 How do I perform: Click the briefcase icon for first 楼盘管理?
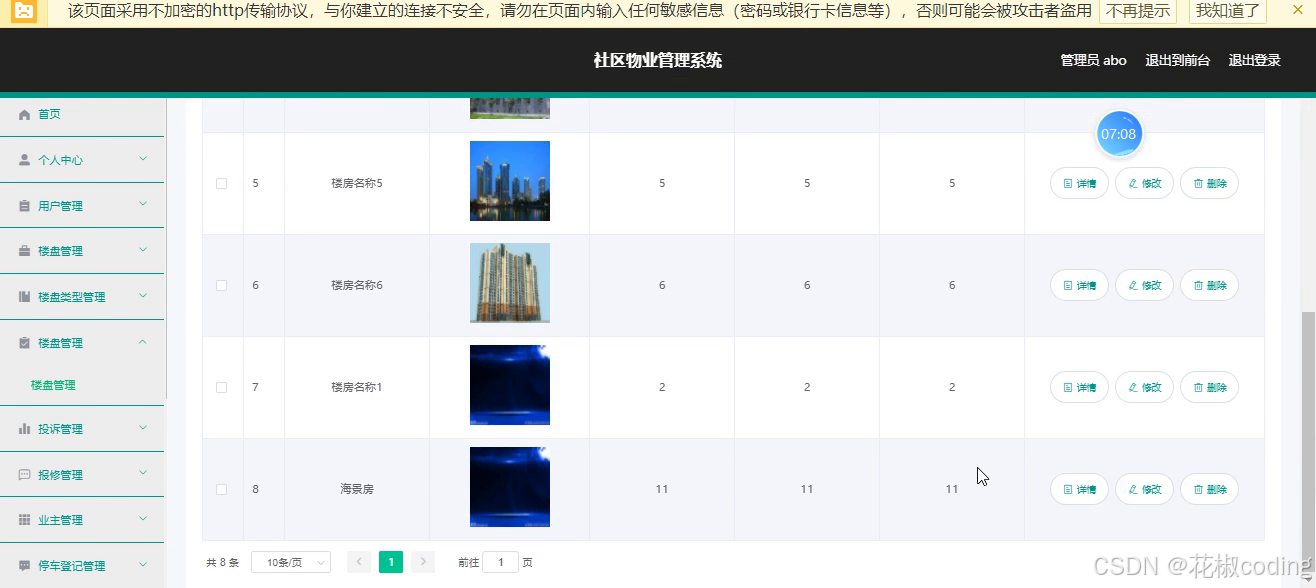click(25, 251)
